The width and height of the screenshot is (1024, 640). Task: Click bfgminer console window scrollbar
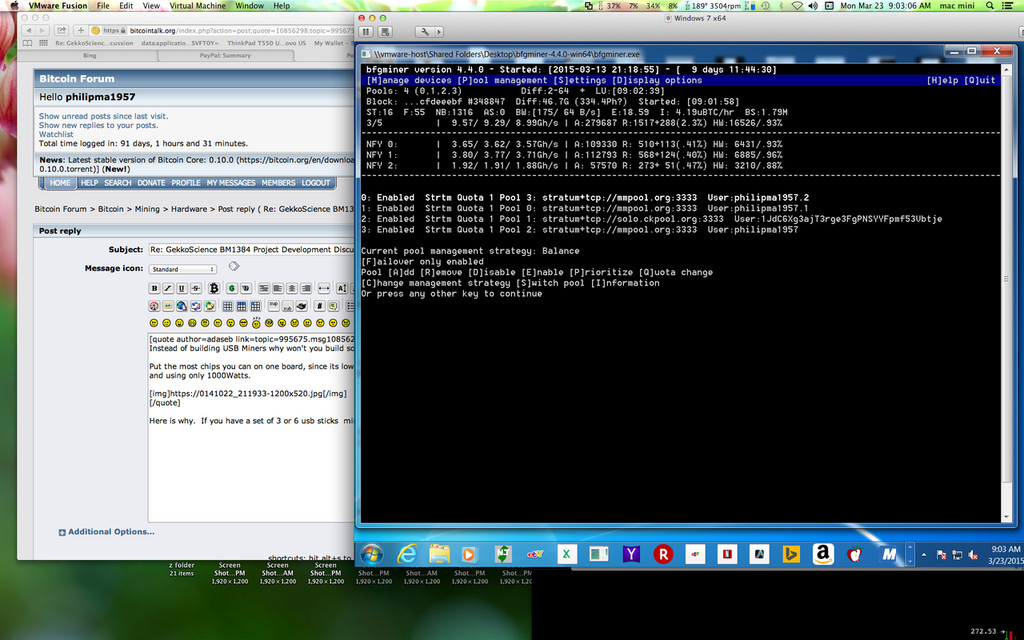[1006, 293]
